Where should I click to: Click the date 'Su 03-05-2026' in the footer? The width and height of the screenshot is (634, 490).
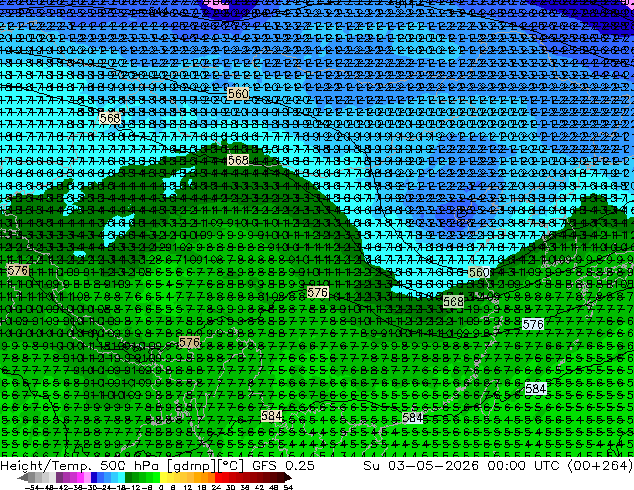click(x=421, y=465)
